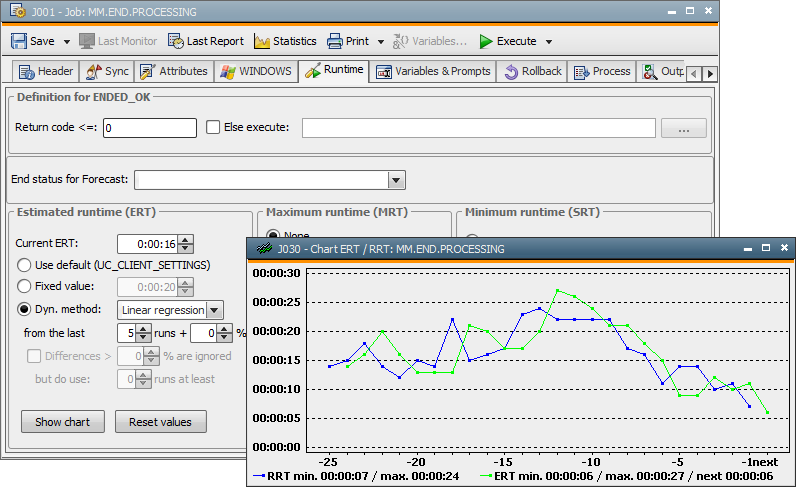This screenshot has height=487, width=796.
Task: Click the Save toolbar button
Action: [33, 41]
